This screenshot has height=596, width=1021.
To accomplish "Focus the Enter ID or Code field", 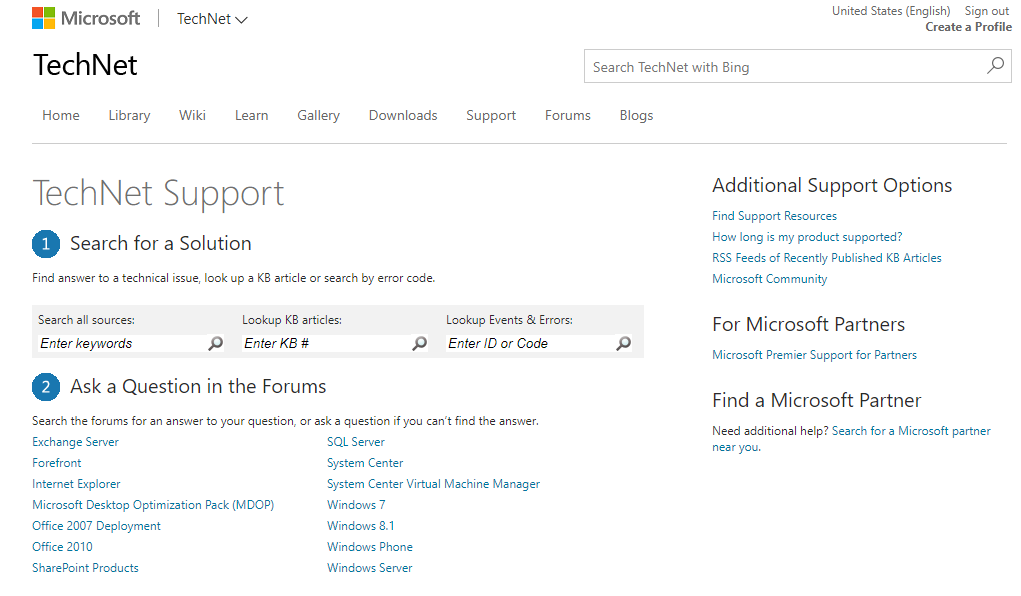I will 530,343.
